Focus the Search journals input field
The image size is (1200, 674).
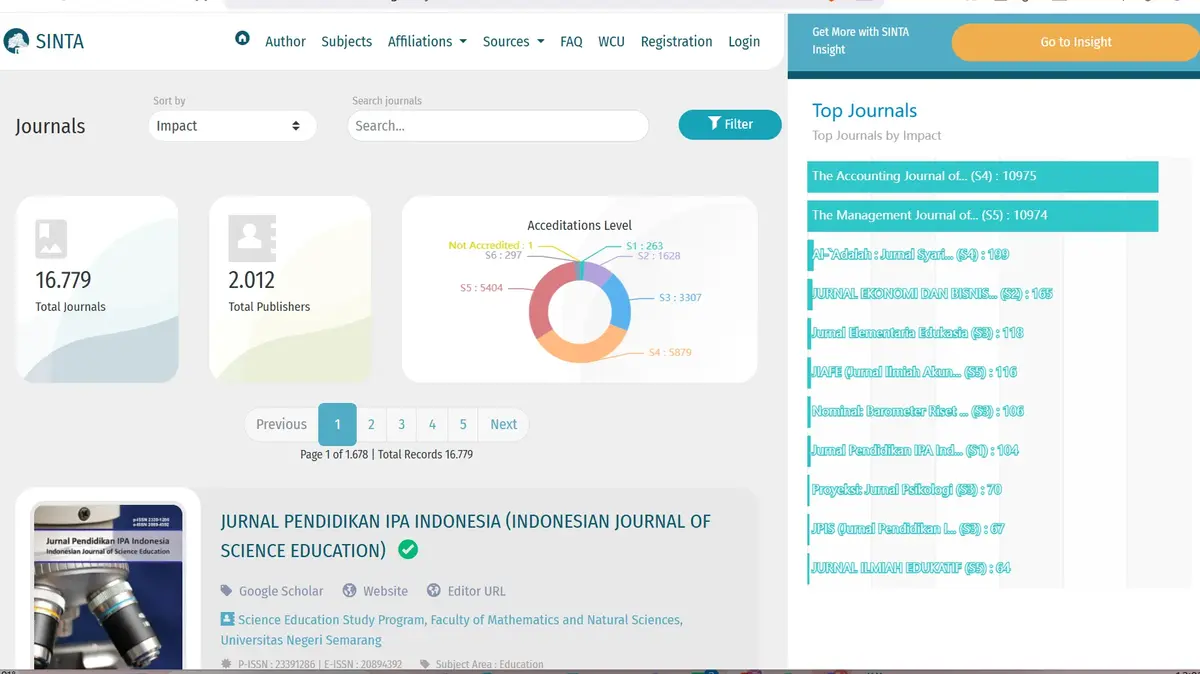498,126
